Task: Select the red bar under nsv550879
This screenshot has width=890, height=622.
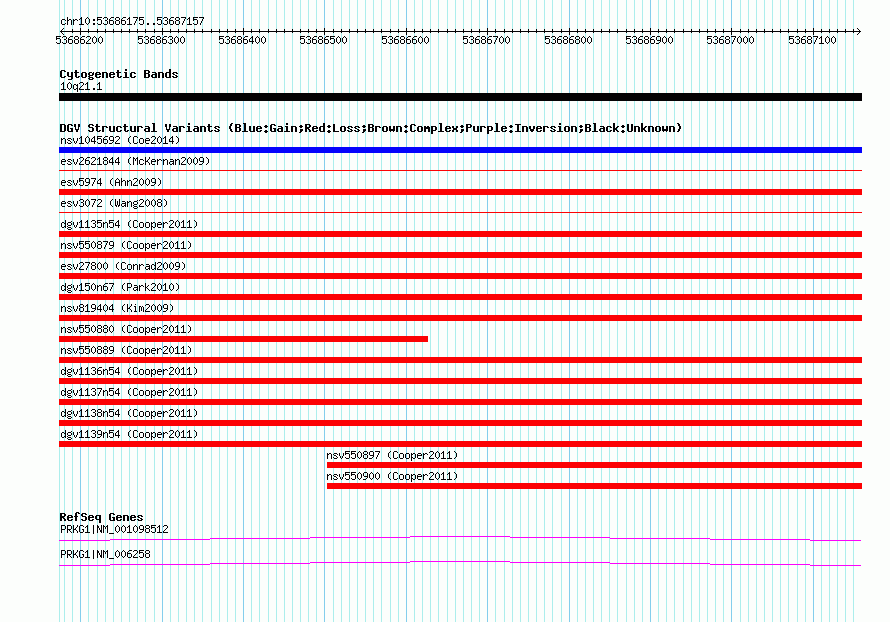Action: [460, 255]
